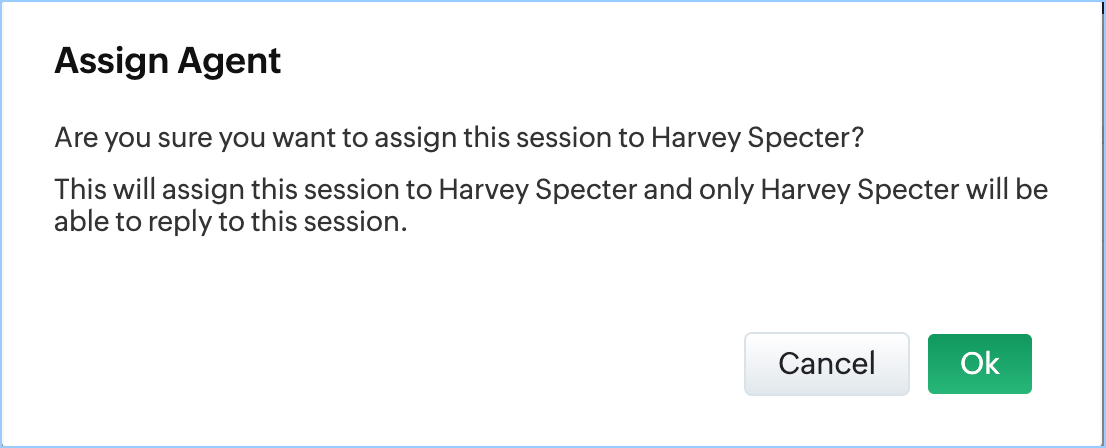
Task: Click the "Are you sure" confirmation question
Action: (459, 136)
